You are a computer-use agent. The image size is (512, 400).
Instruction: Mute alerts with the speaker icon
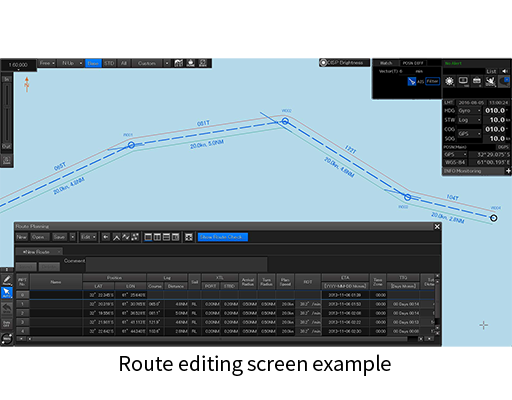point(505,71)
